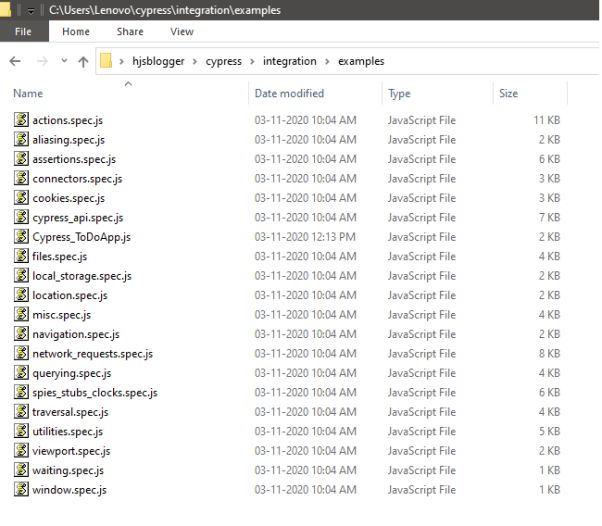Go back with the Back arrow
The image size is (602, 526).
15,62
